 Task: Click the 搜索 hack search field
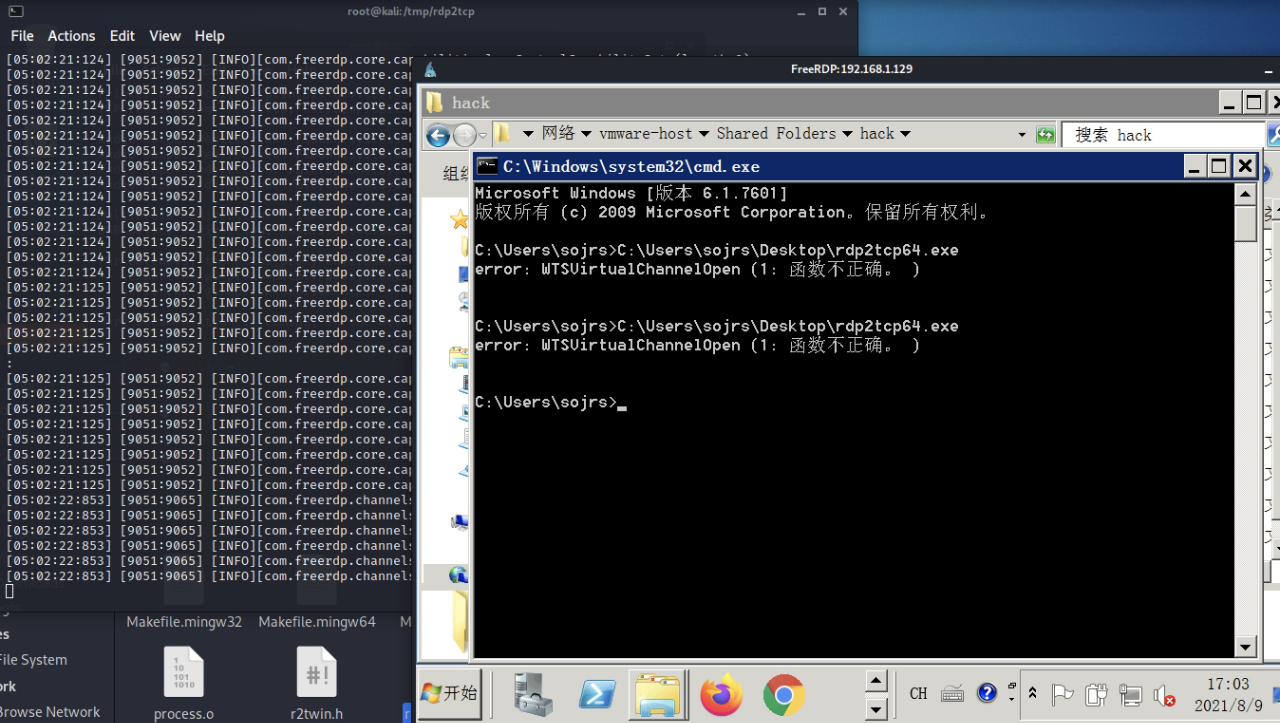1160,135
